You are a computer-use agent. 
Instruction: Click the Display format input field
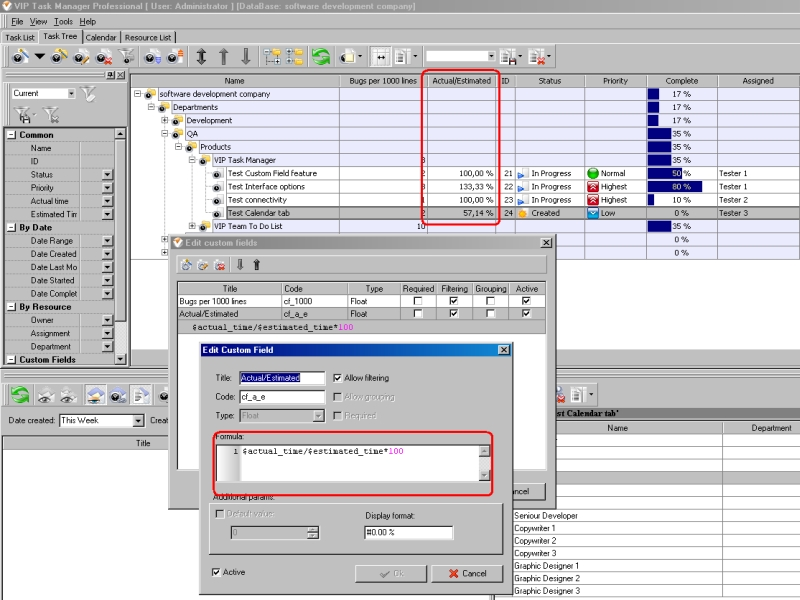408,532
